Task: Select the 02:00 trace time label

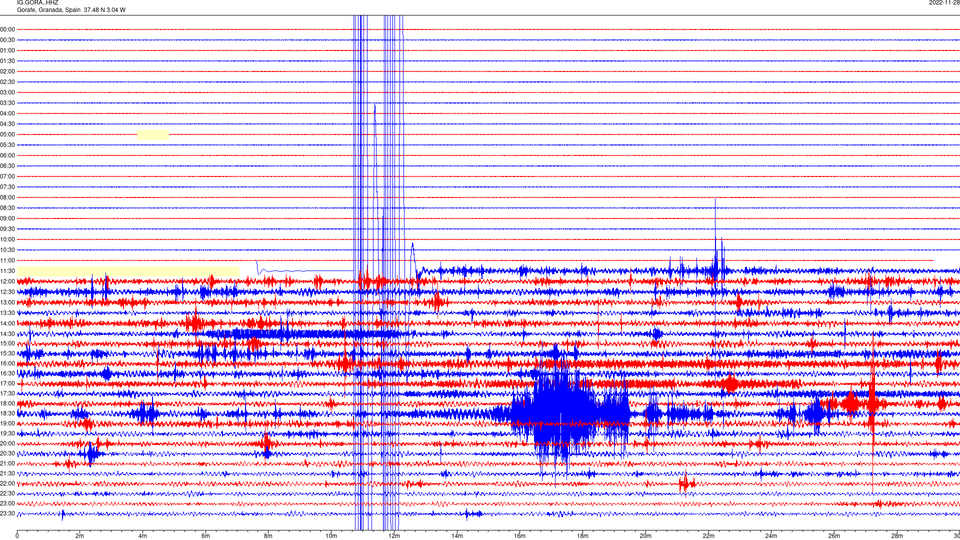Action: coord(7,71)
